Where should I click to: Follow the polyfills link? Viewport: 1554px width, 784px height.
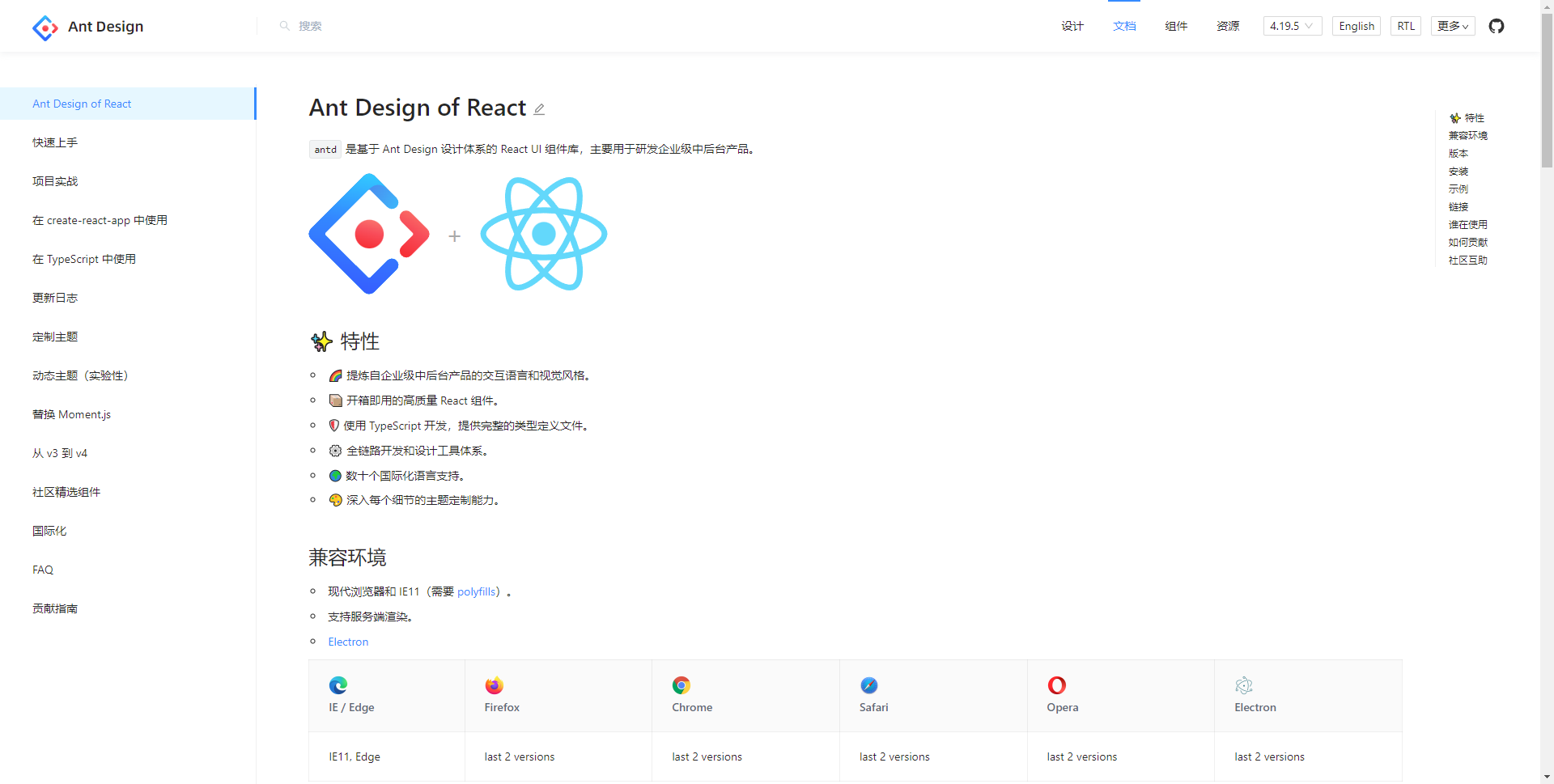pyautogui.click(x=476, y=591)
